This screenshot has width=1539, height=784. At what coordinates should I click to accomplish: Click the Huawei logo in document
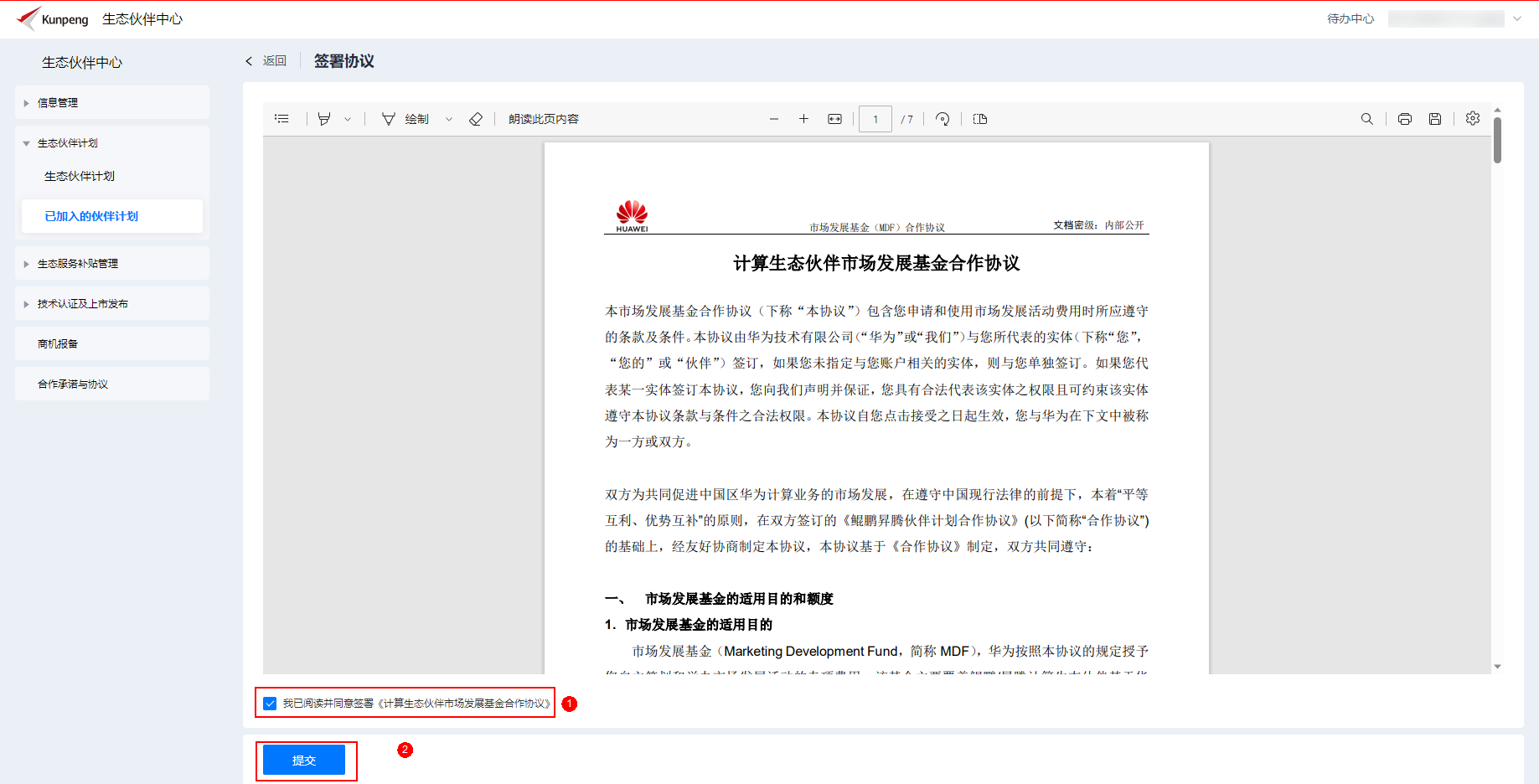click(632, 216)
